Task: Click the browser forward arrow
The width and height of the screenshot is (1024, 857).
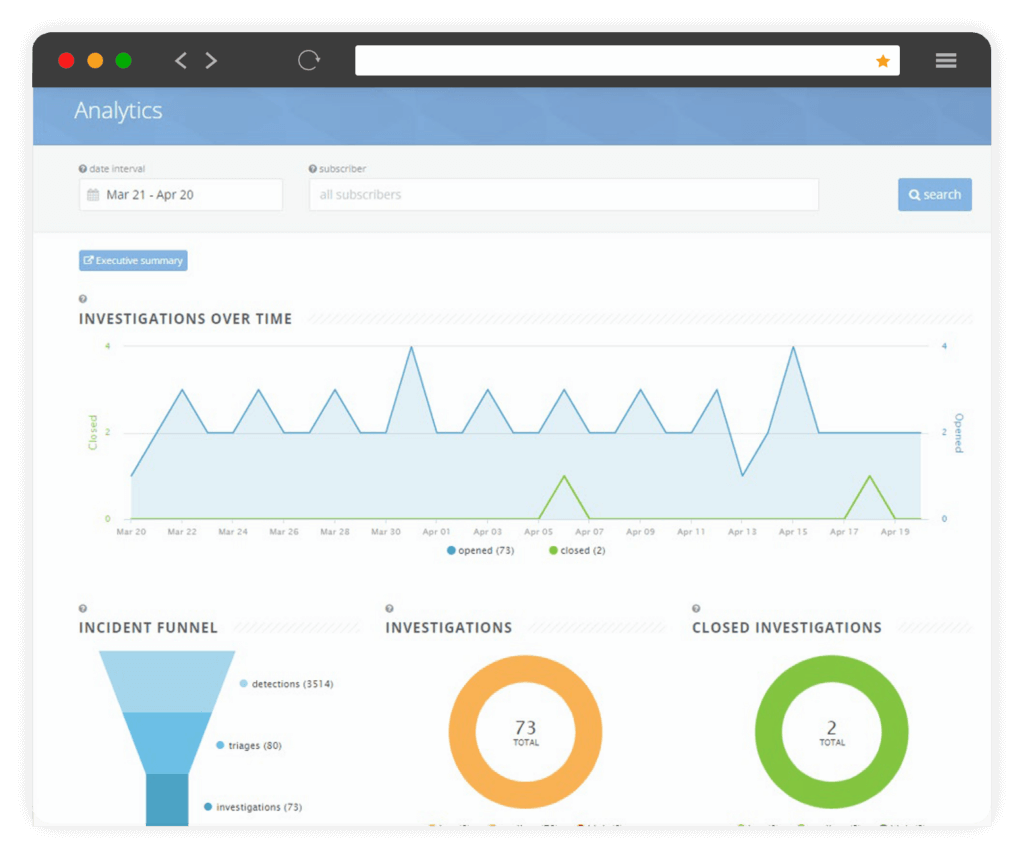Action: 211,61
